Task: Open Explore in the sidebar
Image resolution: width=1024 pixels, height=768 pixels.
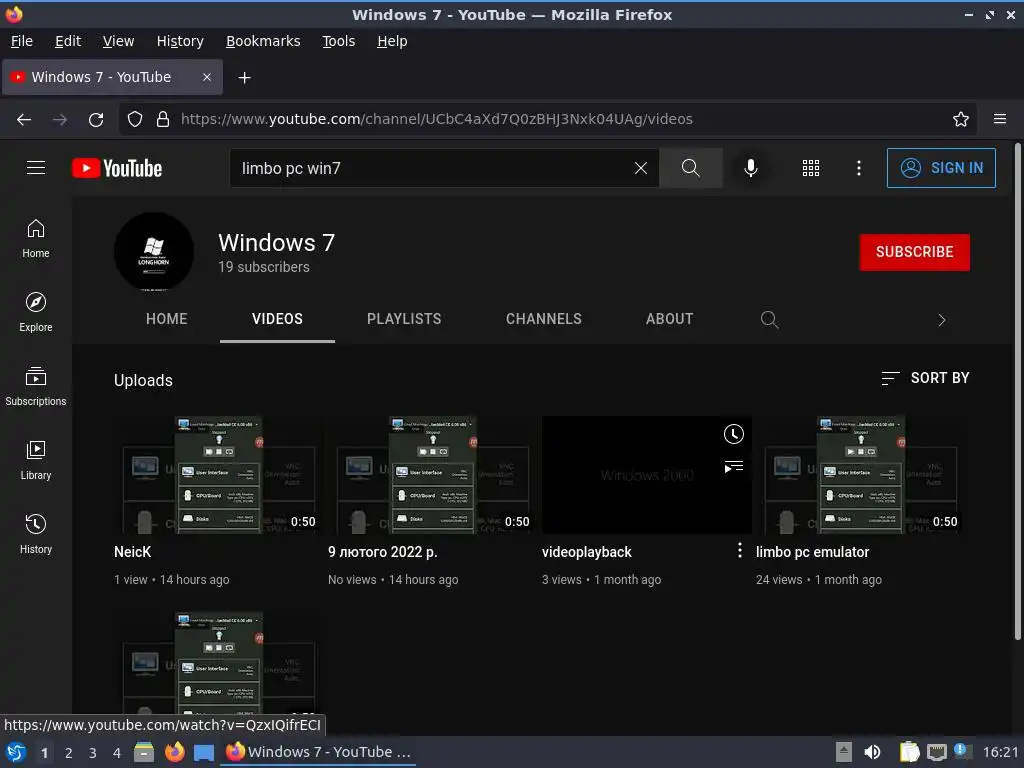Action: [x=36, y=312]
